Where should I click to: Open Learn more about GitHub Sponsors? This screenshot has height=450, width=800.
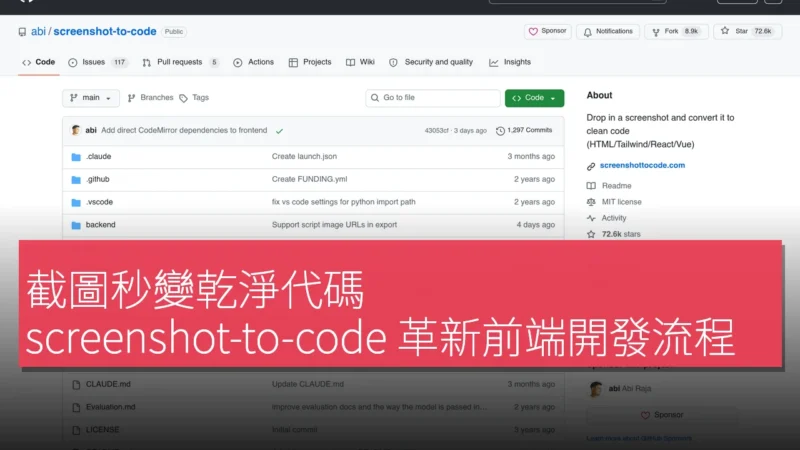639,438
